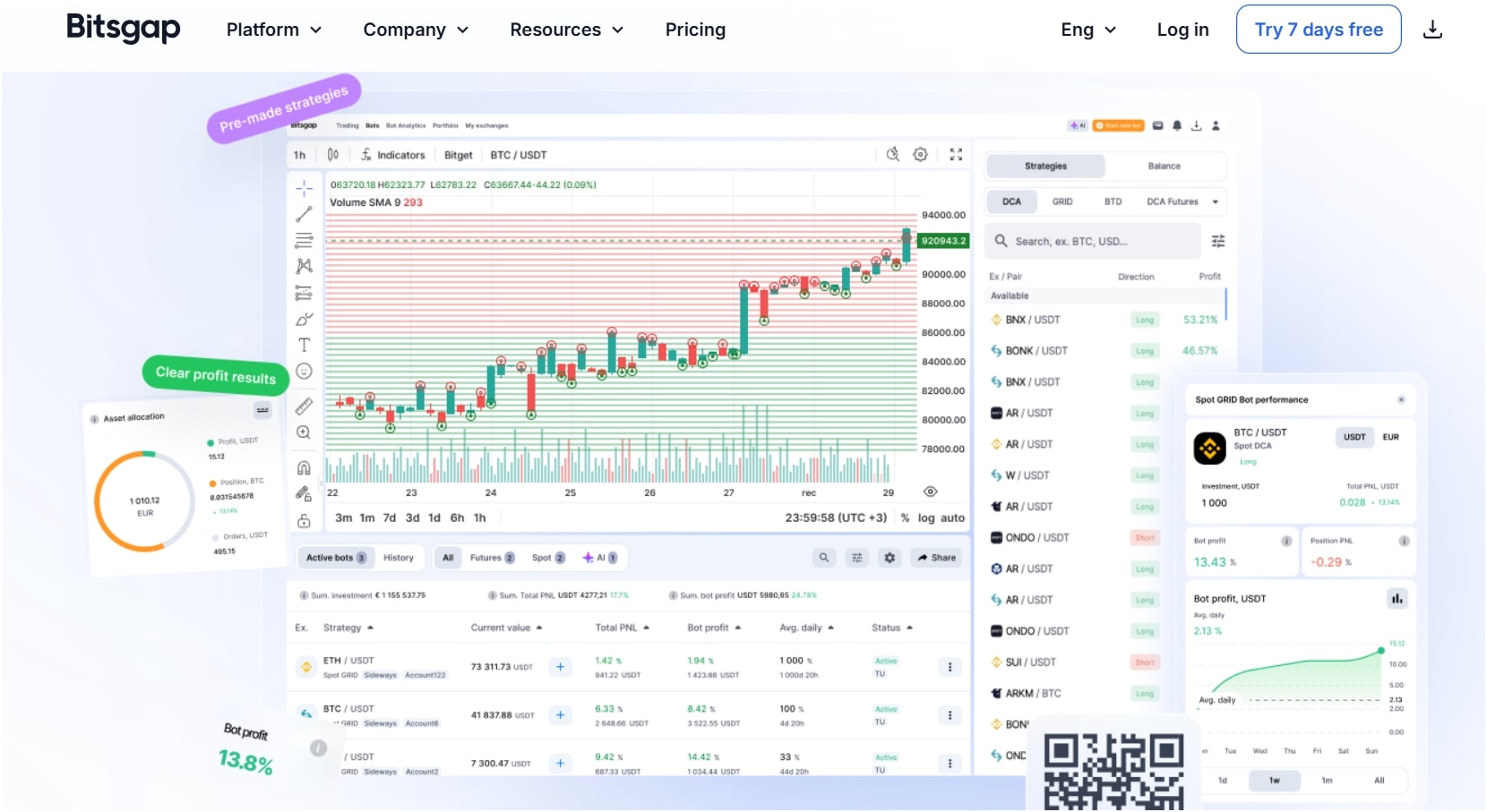Toggle chart visibility with the eye icon
This screenshot has height=812, width=1487.
tap(931, 491)
